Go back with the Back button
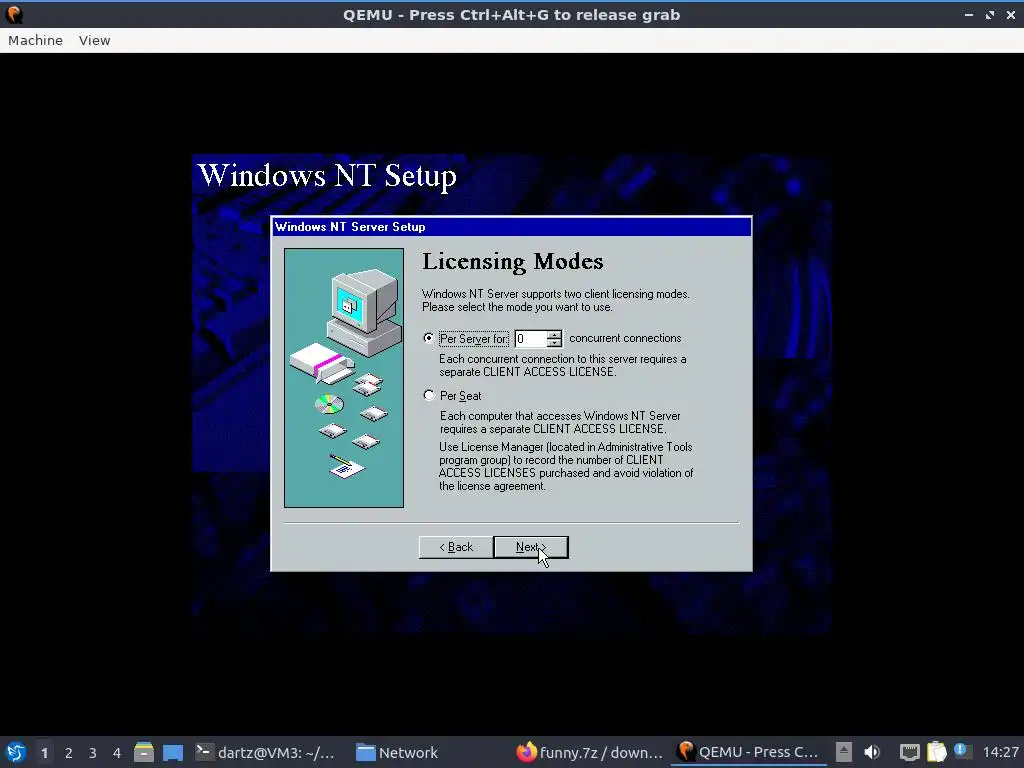Screen dimensions: 1024x768 [456, 547]
